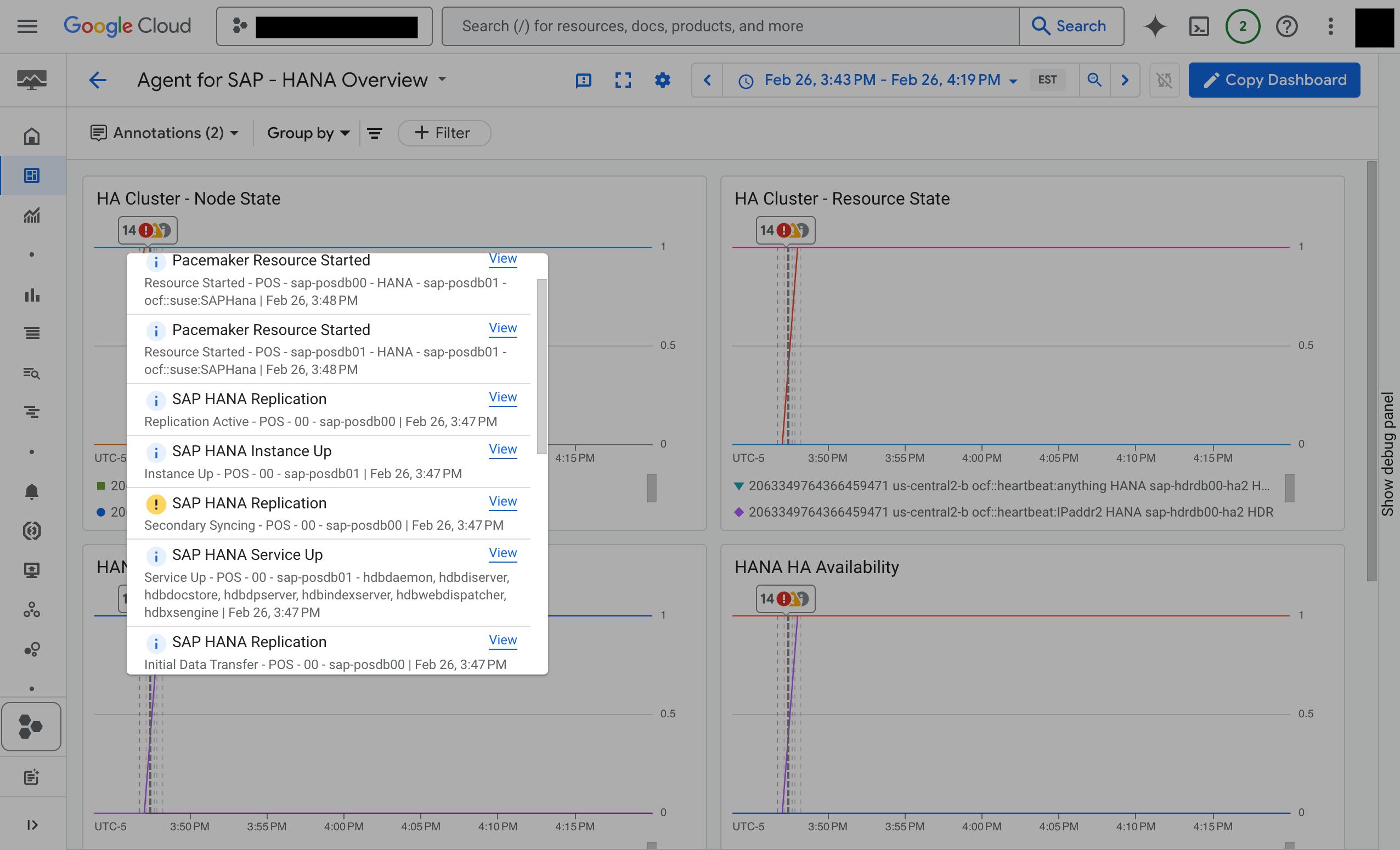Viewport: 1400px width, 850px height.
Task: Click the Copy Dashboard button
Action: [x=1274, y=79]
